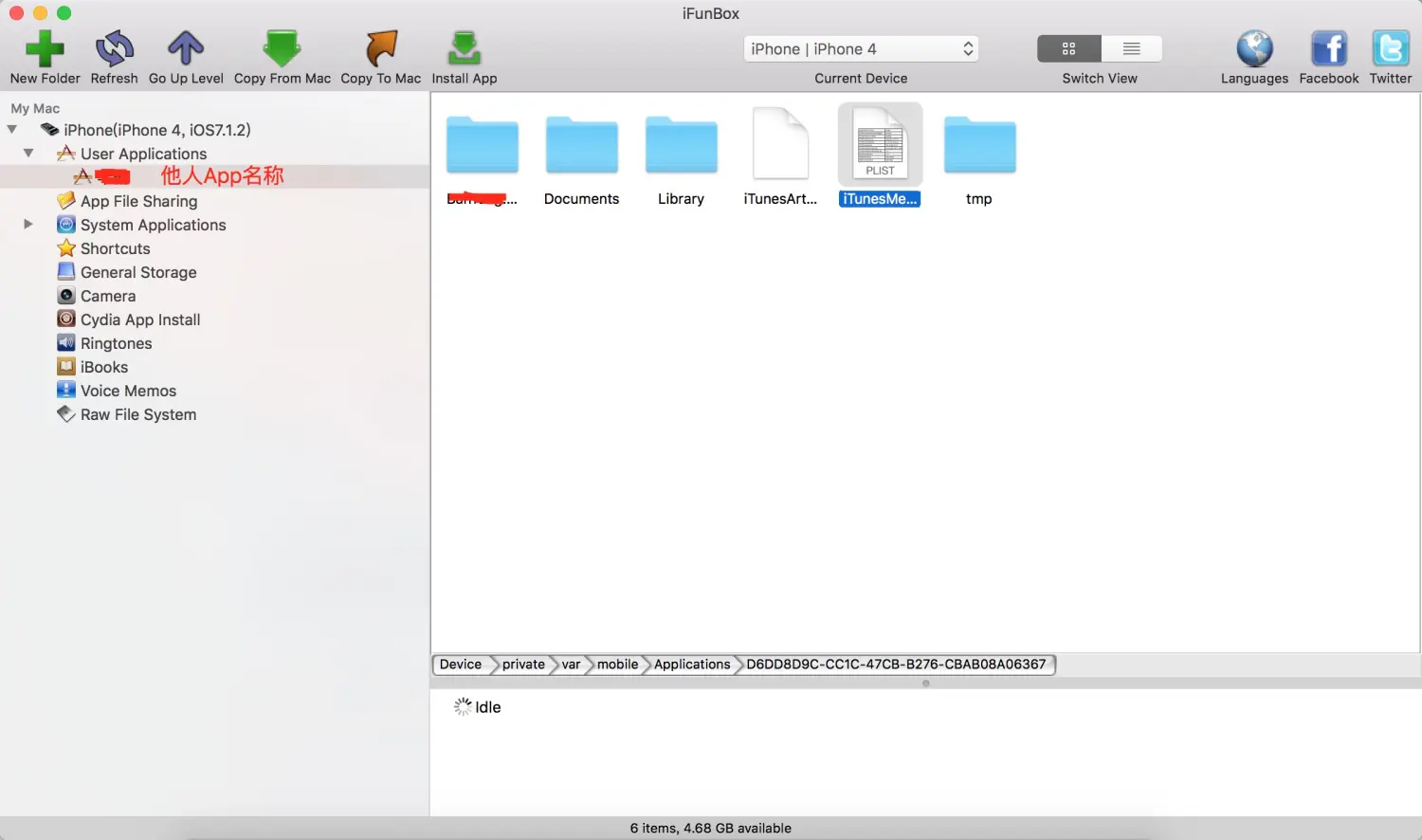Open the Twitter icon in toolbar
1422x840 pixels.
point(1391,48)
